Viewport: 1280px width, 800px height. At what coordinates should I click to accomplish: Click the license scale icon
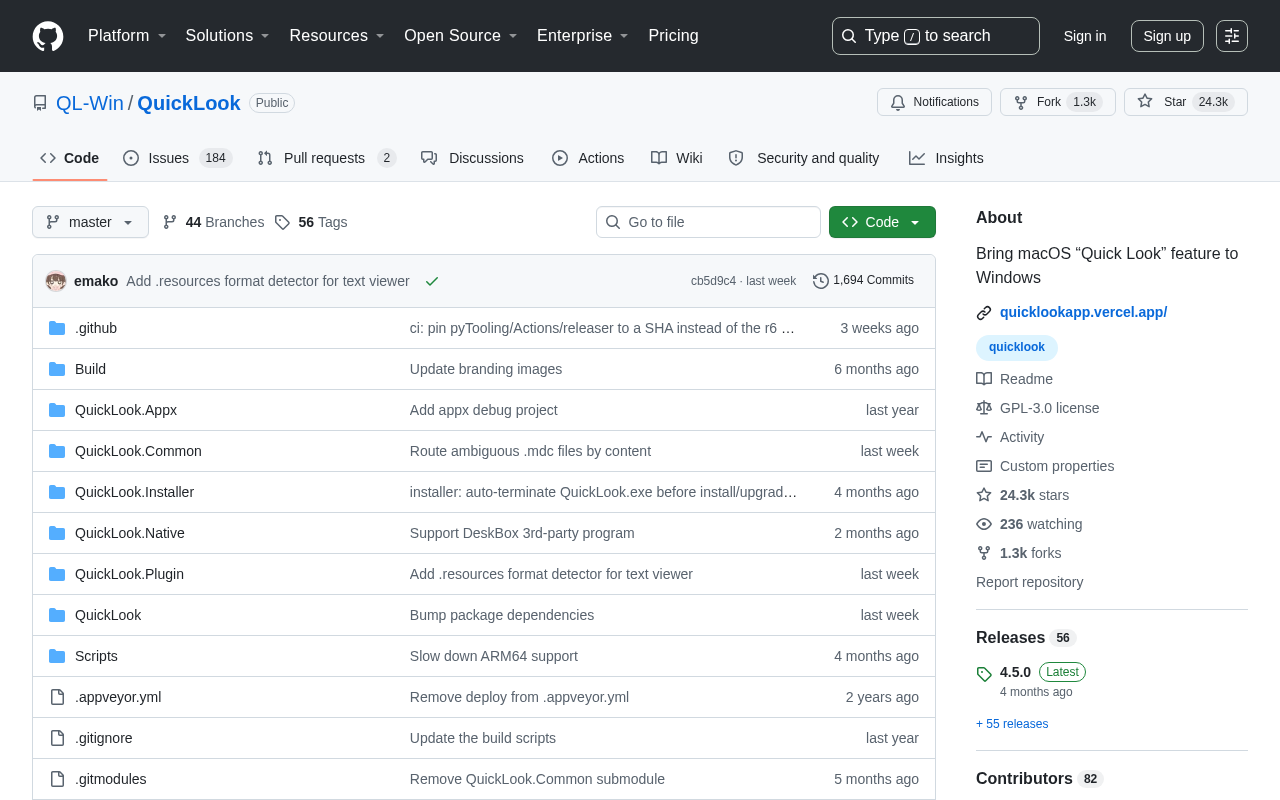point(984,408)
